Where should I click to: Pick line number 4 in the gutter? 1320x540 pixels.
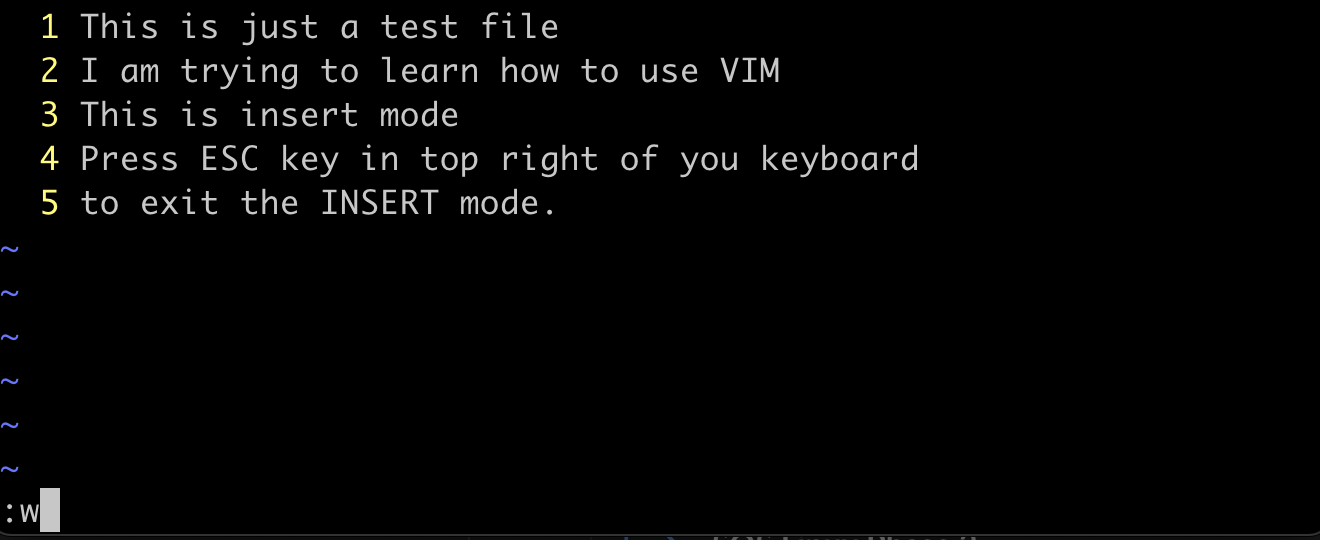click(x=49, y=159)
